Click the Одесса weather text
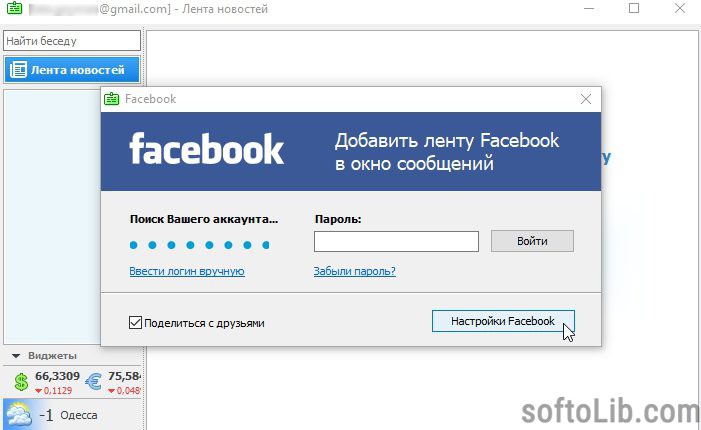Viewport: 701px width, 430px height. coord(79,415)
